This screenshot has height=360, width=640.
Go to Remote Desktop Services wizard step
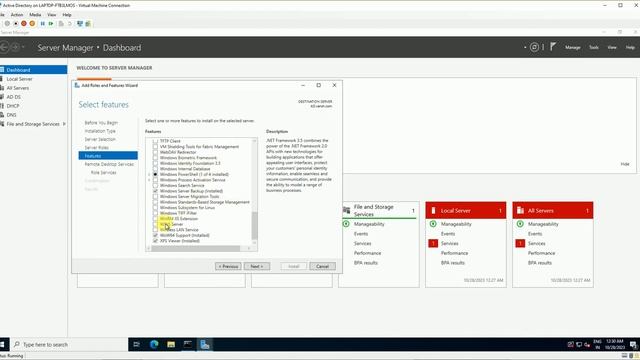tap(109, 164)
